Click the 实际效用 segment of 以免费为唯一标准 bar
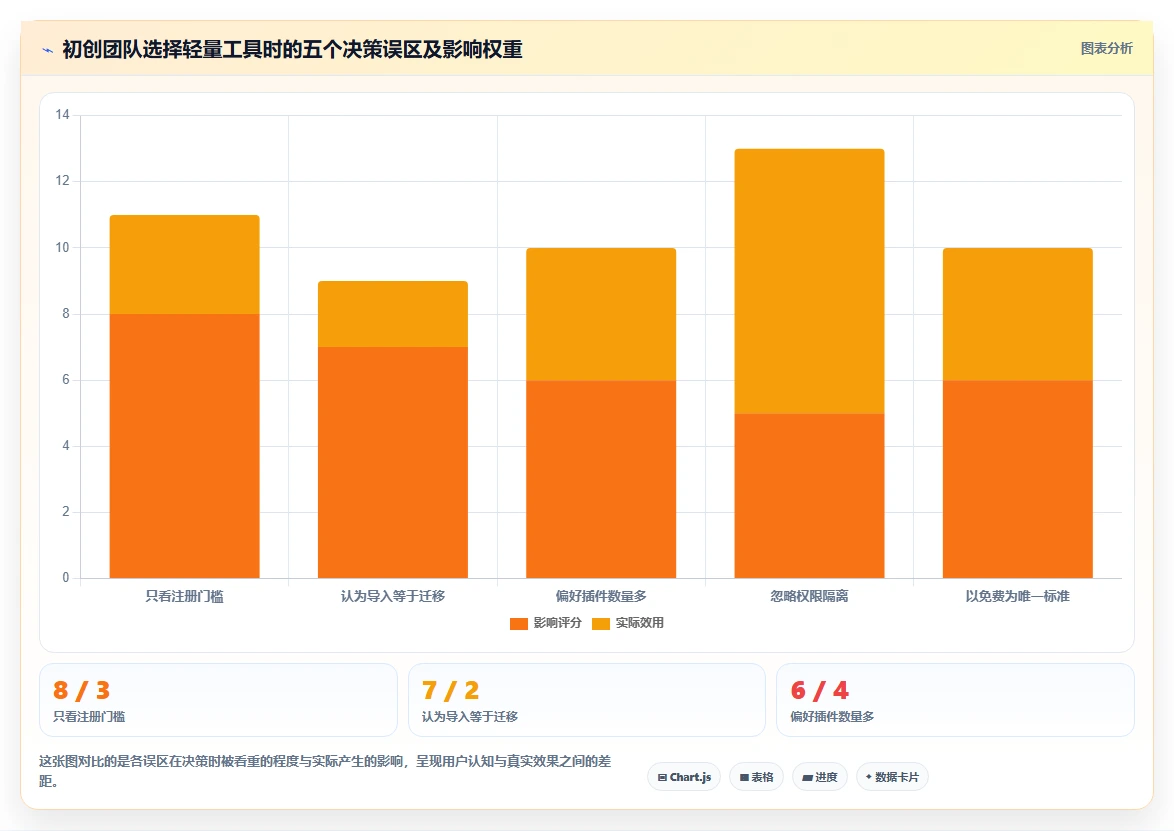This screenshot has height=831, width=1174. click(1018, 314)
